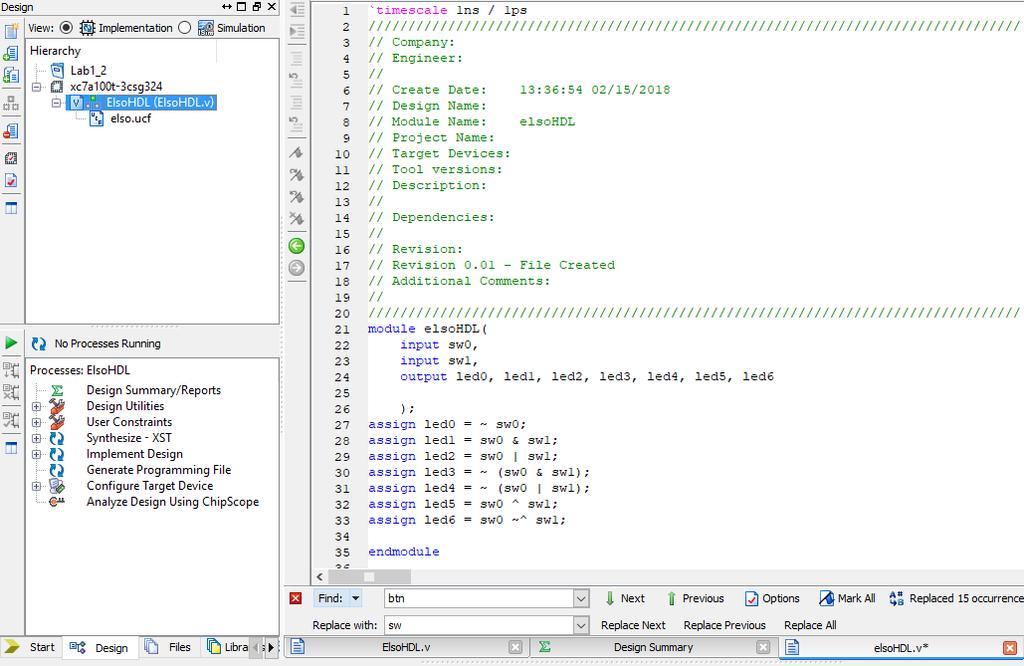Click the Find text field containing btn
This screenshot has width=1024, height=666.
[478, 598]
